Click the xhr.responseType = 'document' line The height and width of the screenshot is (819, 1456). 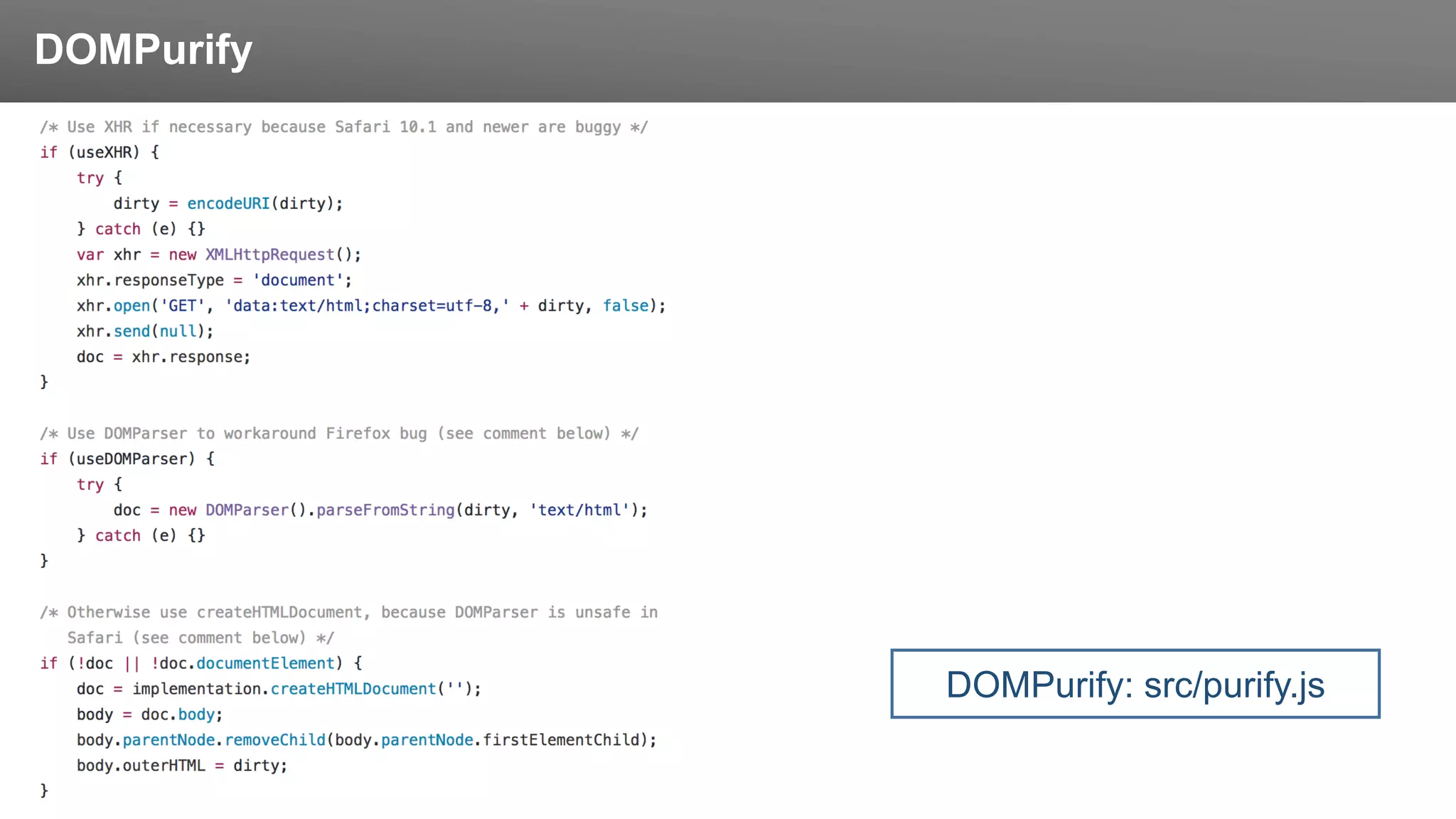pyautogui.click(x=214, y=280)
